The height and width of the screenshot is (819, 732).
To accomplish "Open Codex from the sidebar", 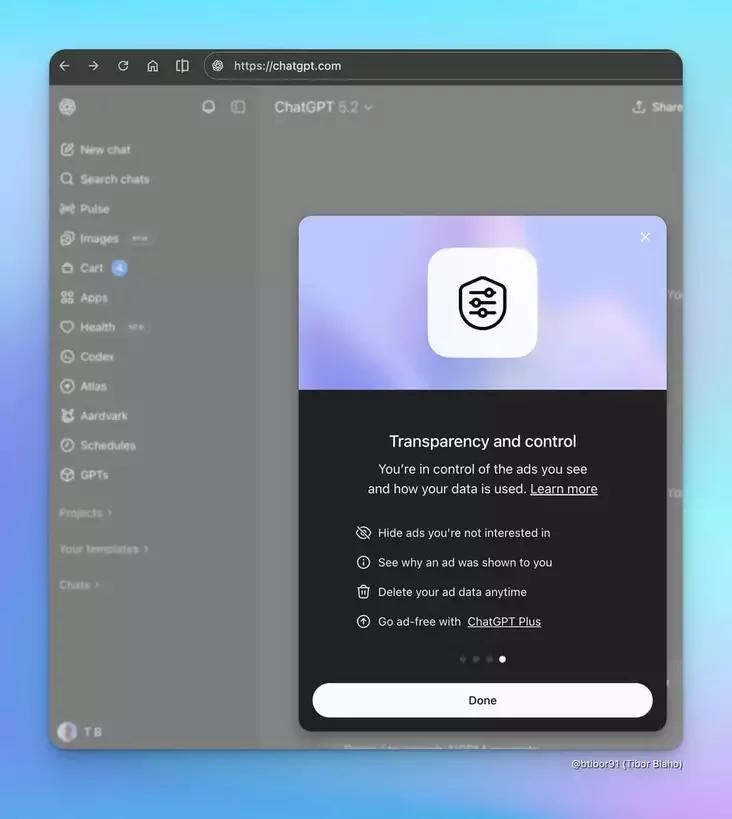I will tap(97, 357).
